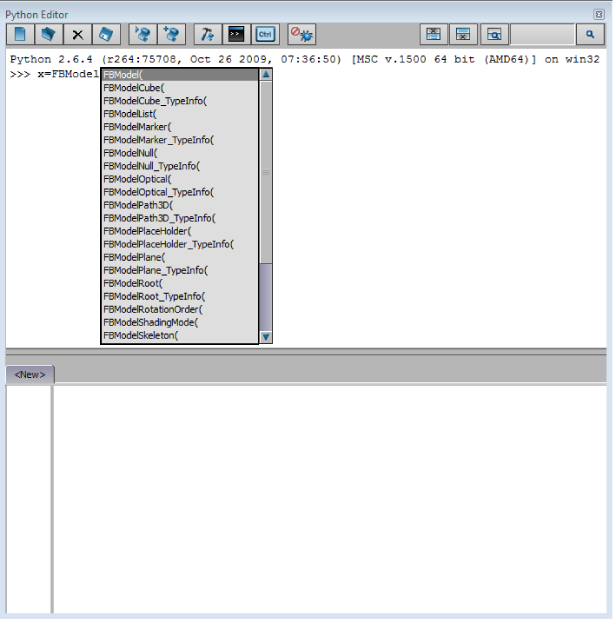Click the autocomplete list scroll down arrow
This screenshot has width=613, height=619.
(266, 337)
